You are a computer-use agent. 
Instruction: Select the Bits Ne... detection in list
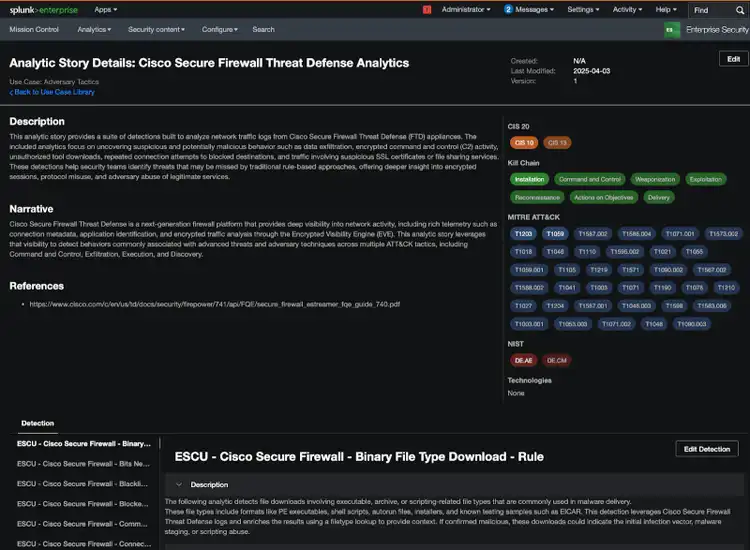tap(83, 464)
